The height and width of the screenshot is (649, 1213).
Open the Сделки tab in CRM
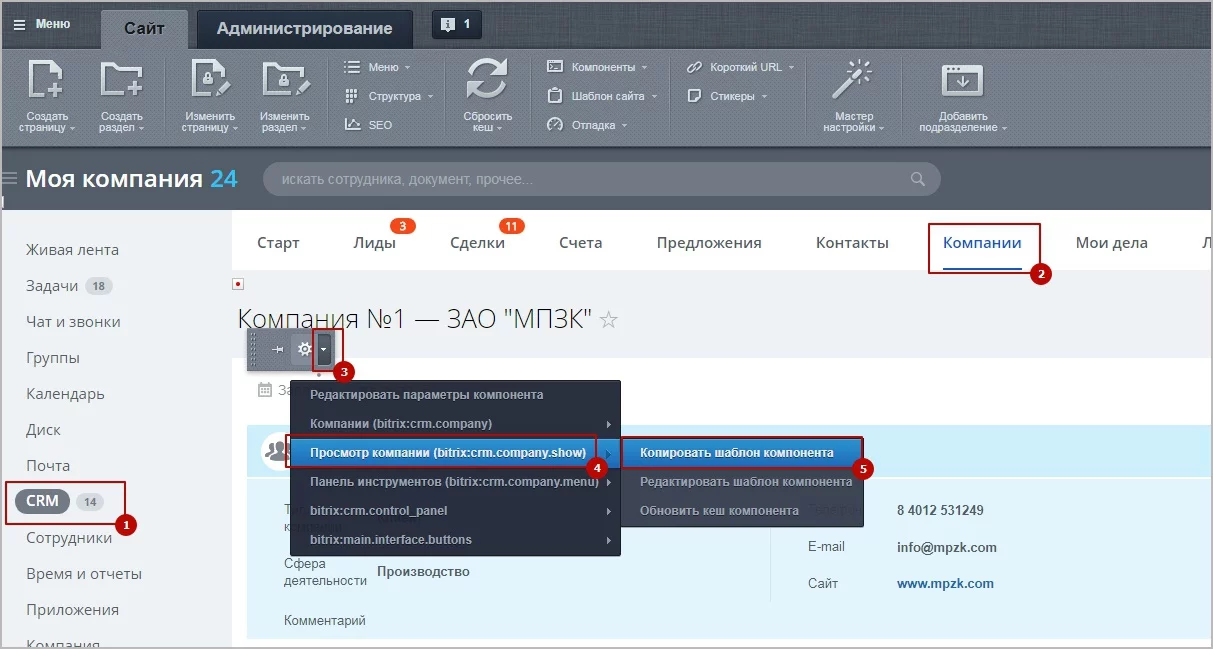[477, 243]
